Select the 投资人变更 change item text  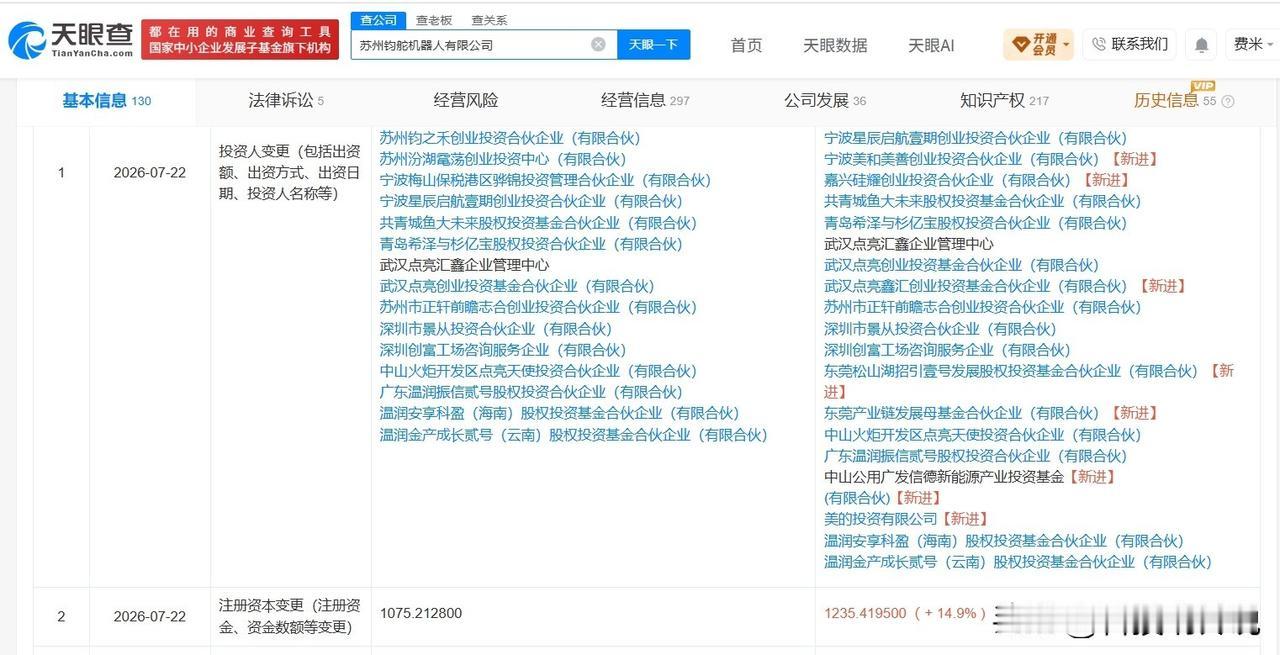290,172
